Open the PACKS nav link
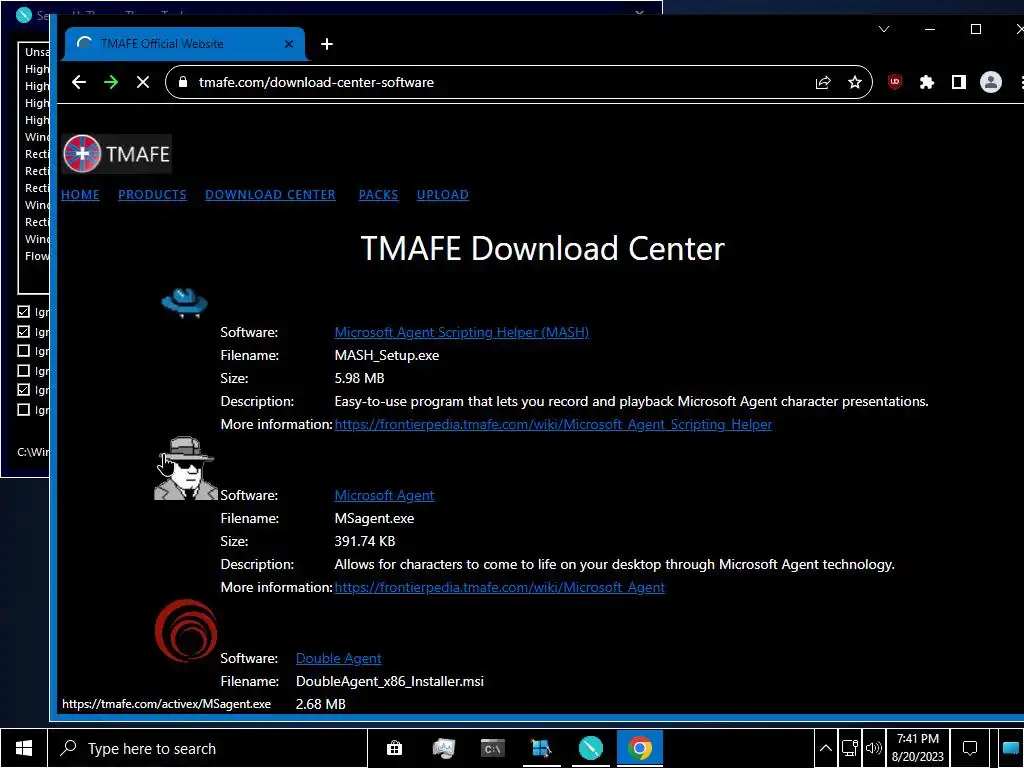The image size is (1024, 768). (x=378, y=195)
